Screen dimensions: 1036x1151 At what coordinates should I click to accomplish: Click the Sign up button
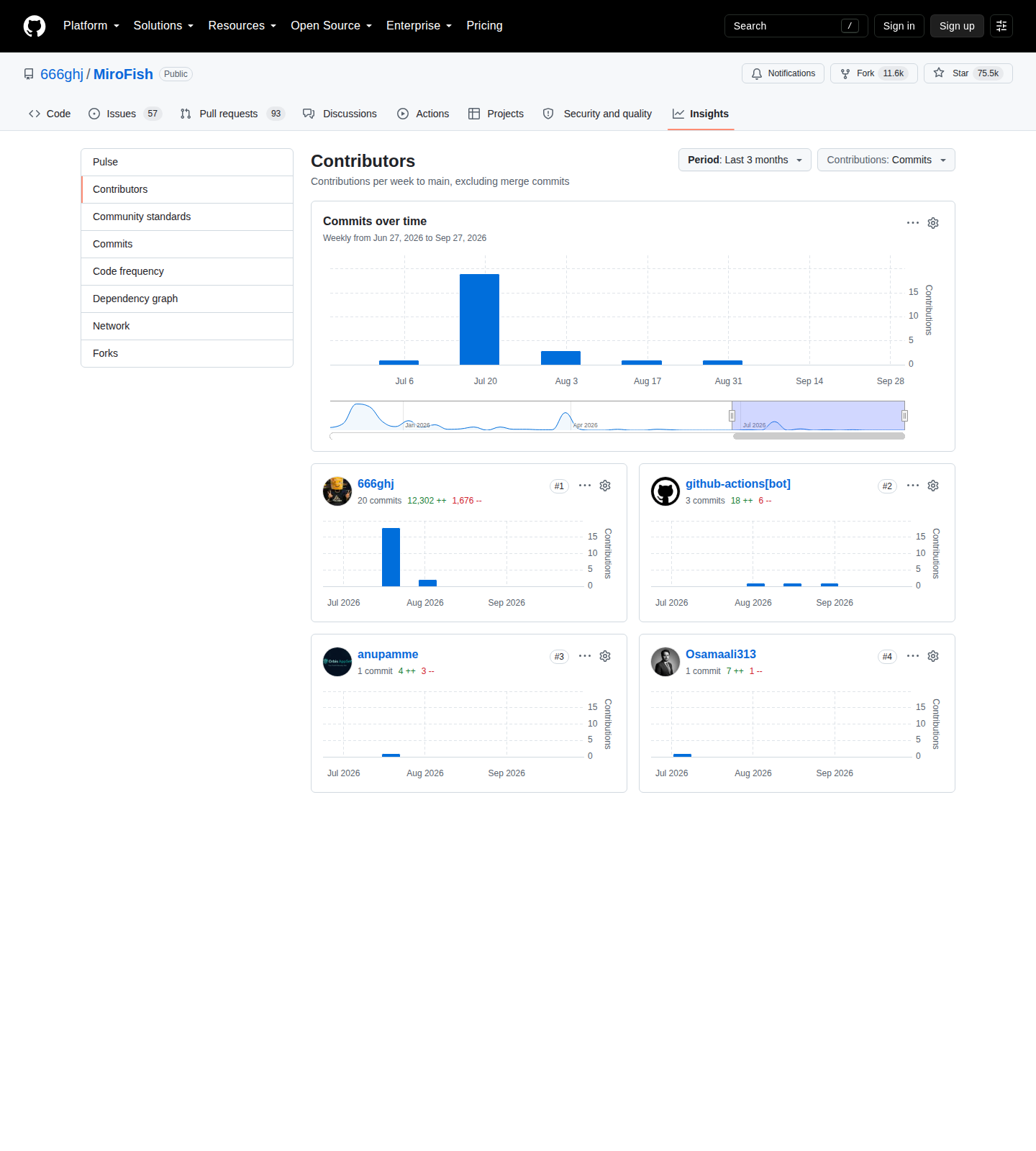957,26
